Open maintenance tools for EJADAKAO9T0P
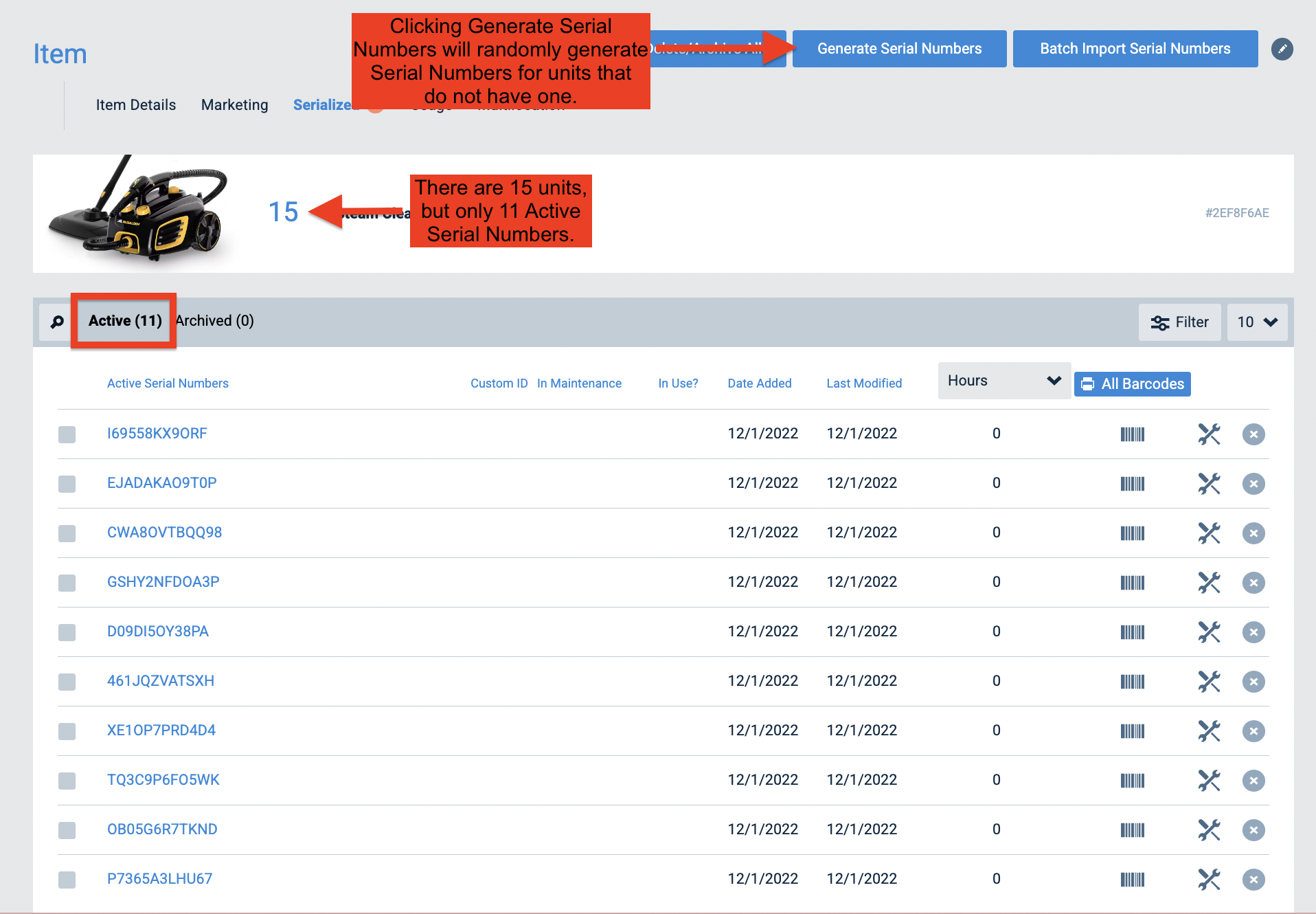Screen dimensions: 1316x914 (x=1209, y=483)
